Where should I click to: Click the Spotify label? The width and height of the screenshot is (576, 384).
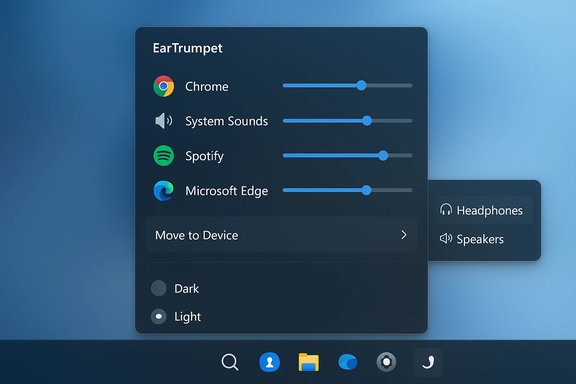coord(204,156)
